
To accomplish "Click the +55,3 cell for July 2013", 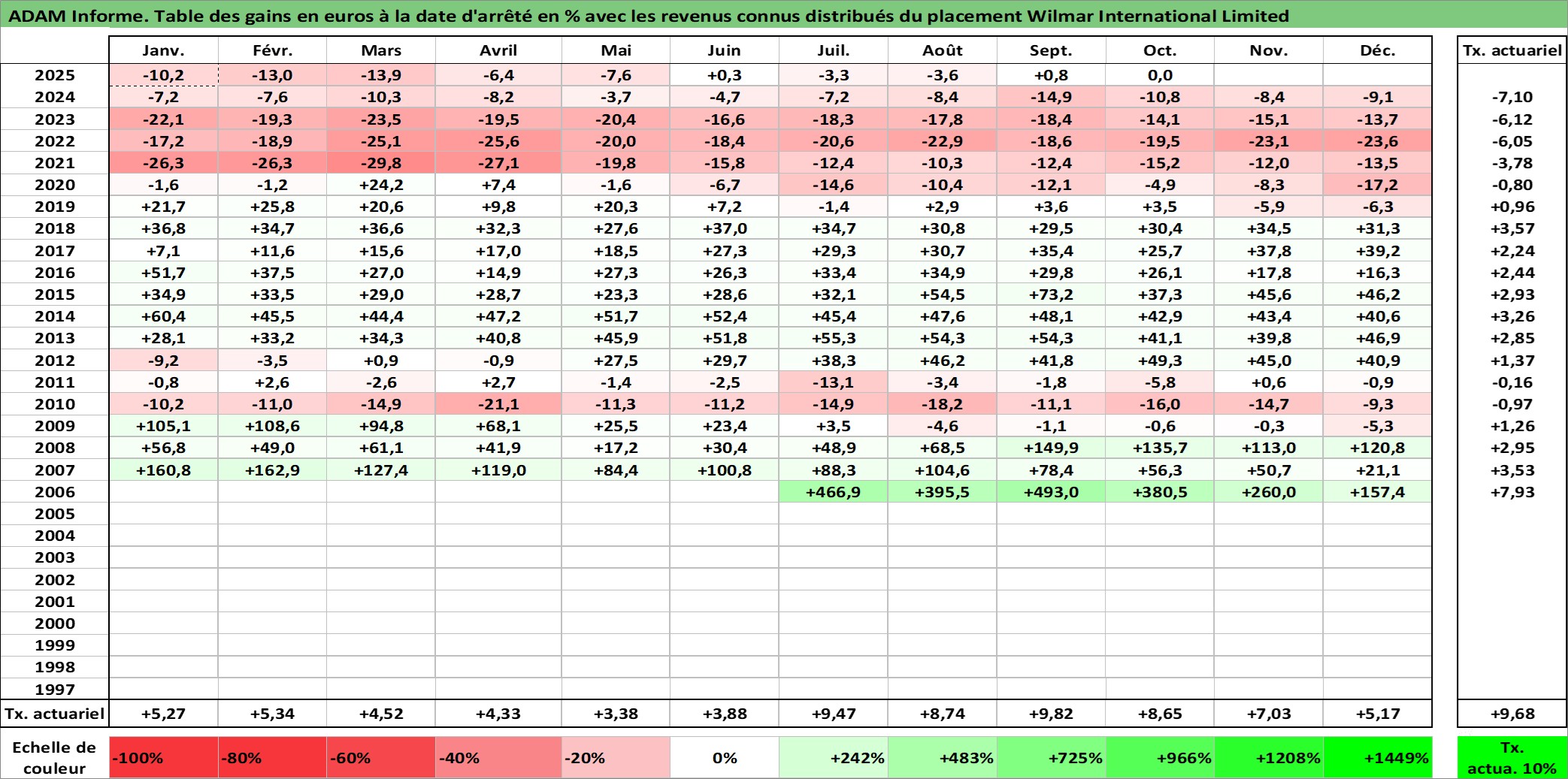I will click(834, 338).
